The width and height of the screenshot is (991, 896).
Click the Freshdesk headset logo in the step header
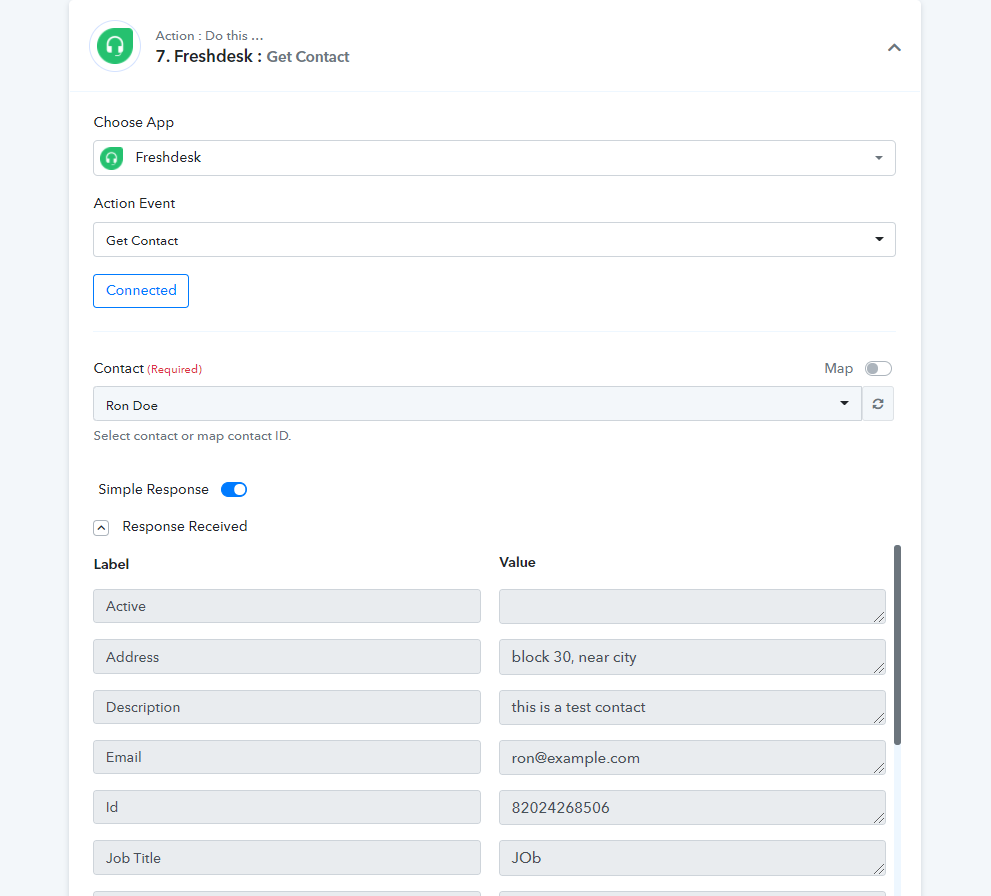[x=115, y=46]
